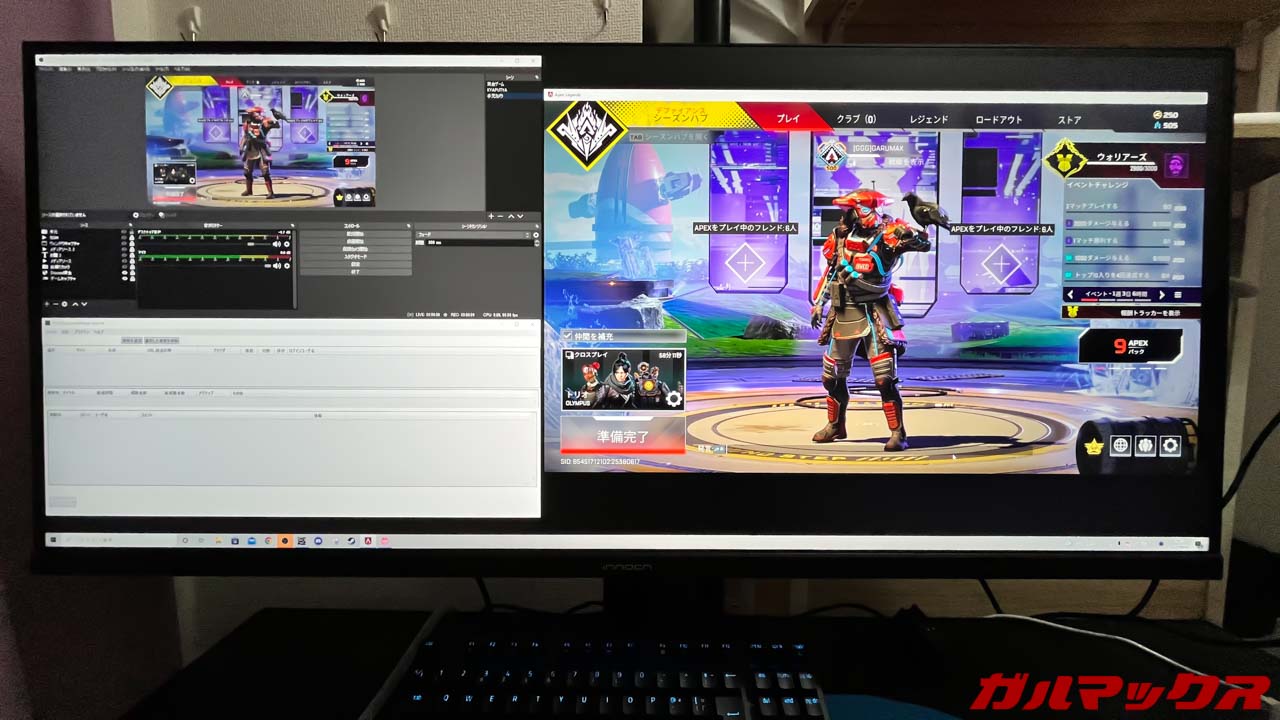This screenshot has width=1280, height=720.
Task: Select the globe icon beside the lobby settings gear
Action: click(1119, 445)
